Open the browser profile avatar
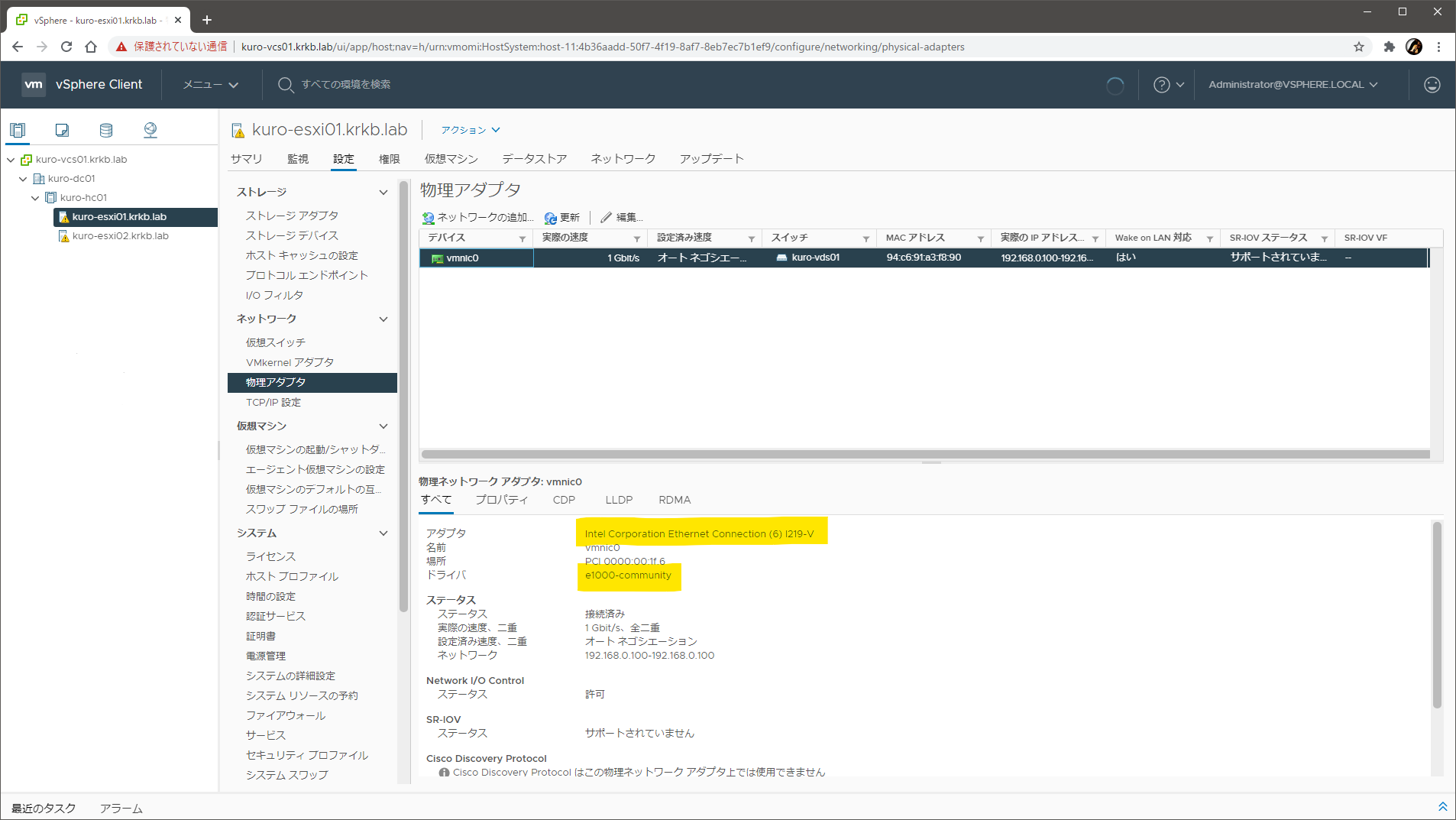The height and width of the screenshot is (820, 1456). (x=1414, y=47)
